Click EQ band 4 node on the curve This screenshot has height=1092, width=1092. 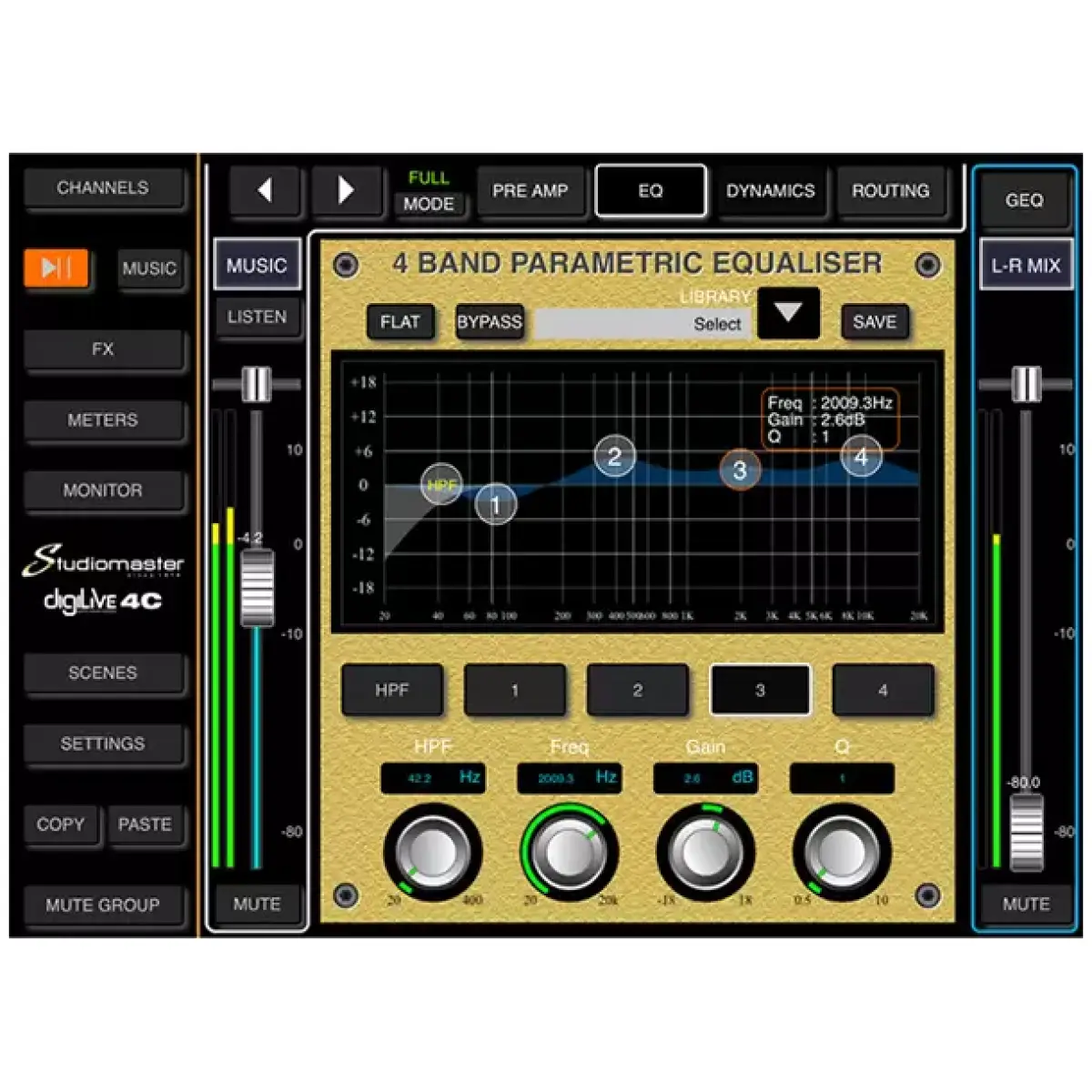(x=860, y=460)
